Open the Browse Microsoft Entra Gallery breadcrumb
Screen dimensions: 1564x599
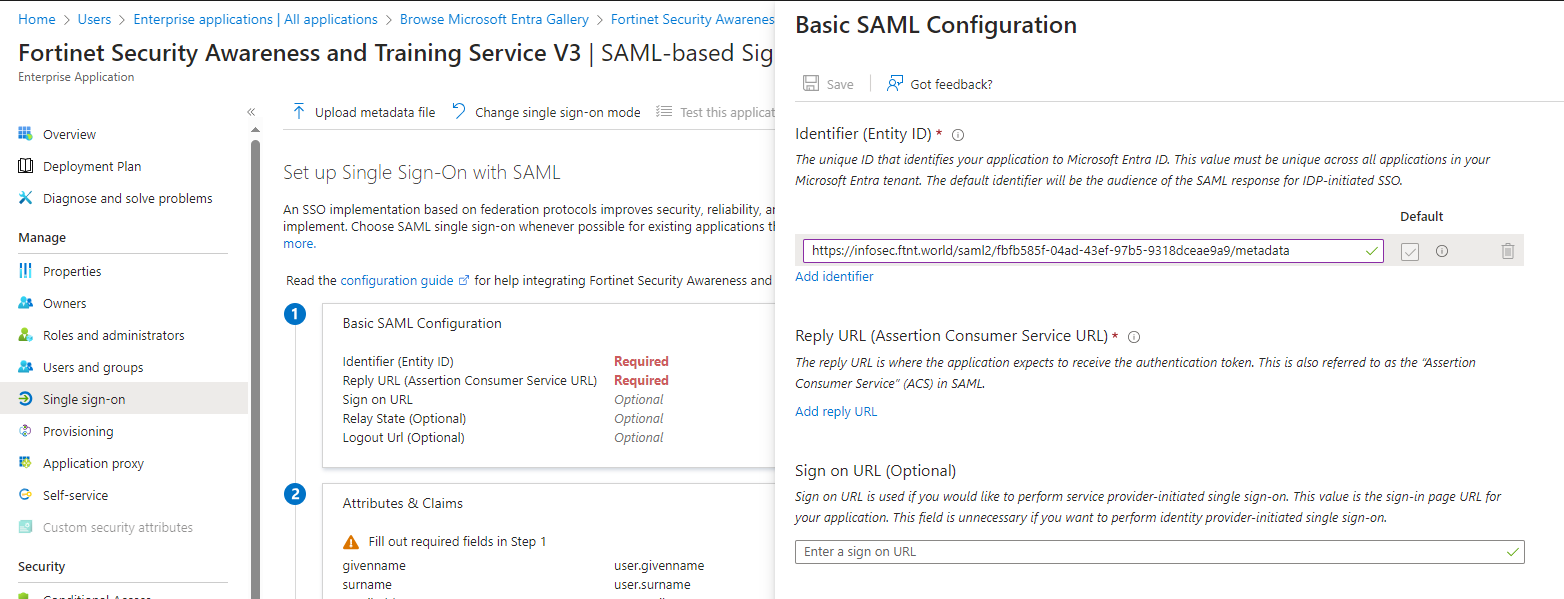pos(494,19)
